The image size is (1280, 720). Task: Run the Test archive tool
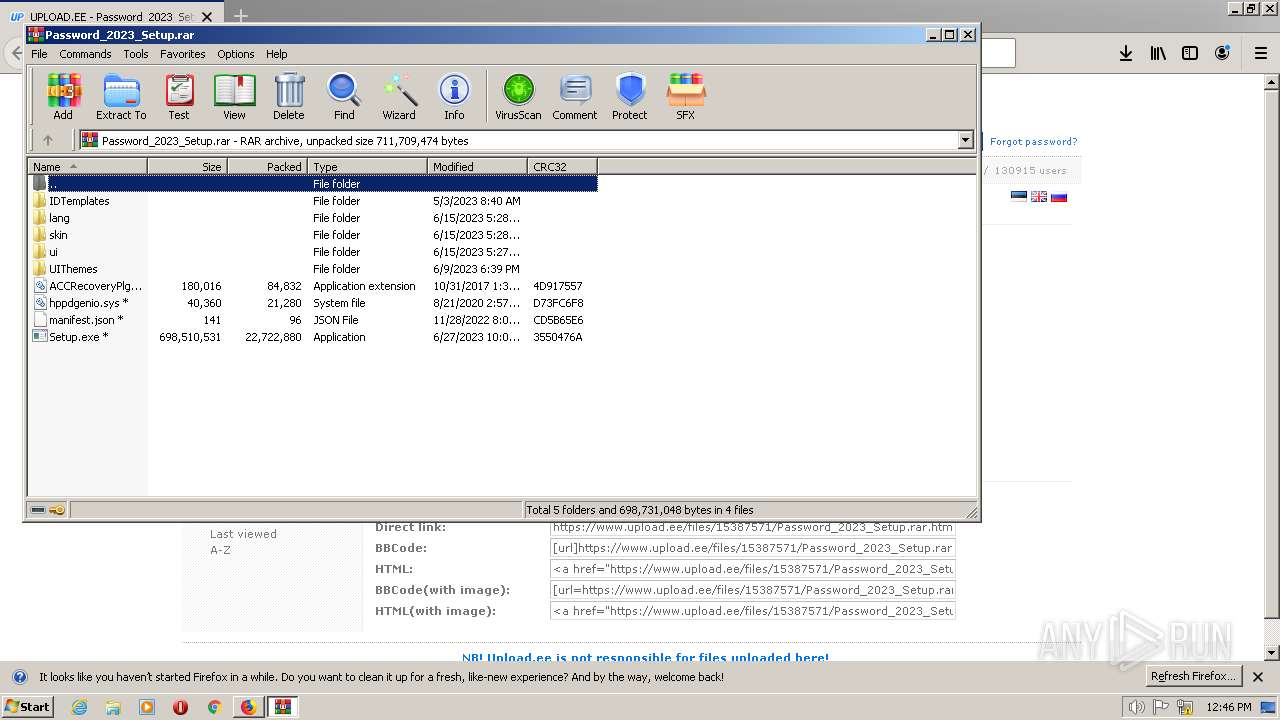(179, 97)
